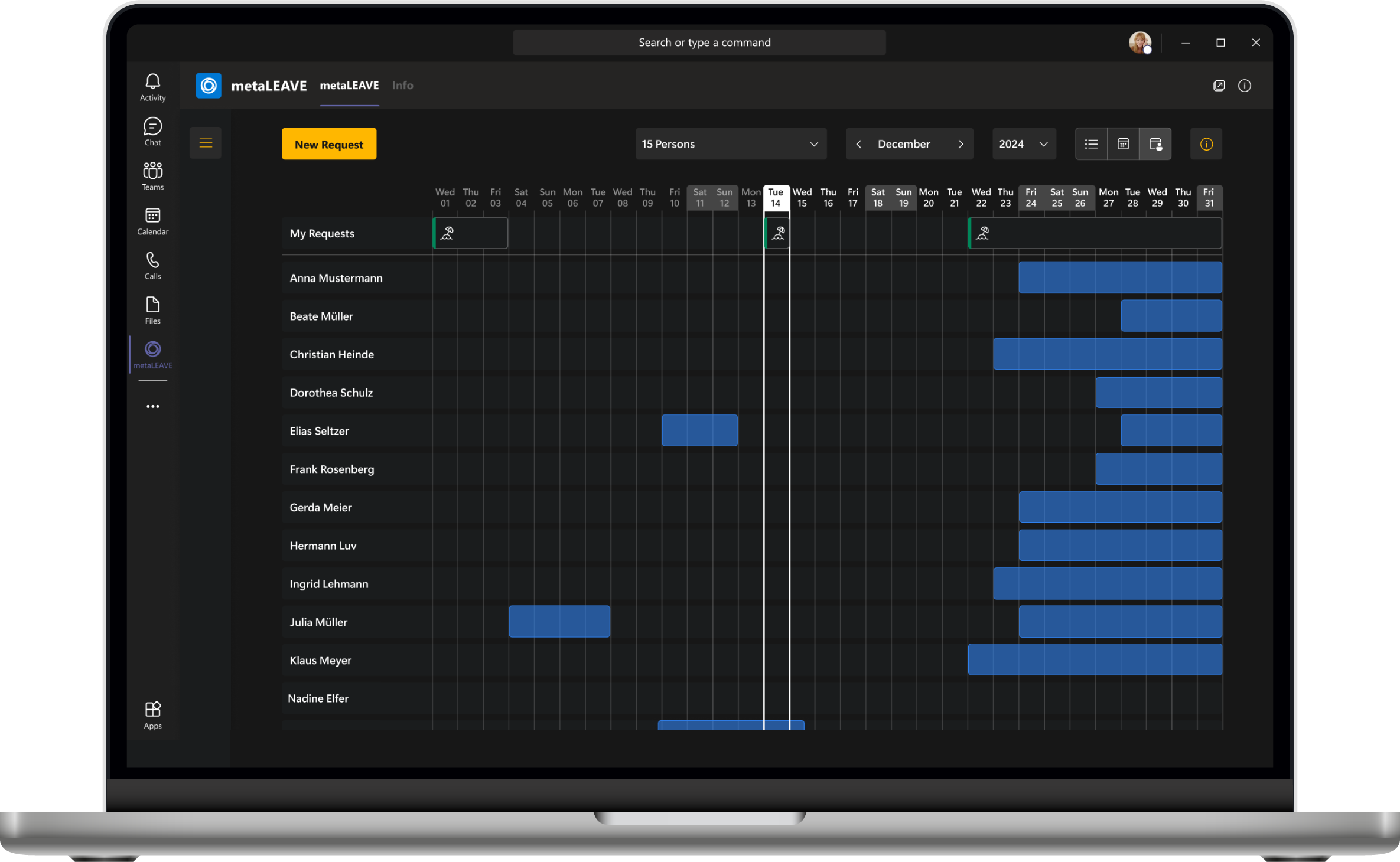
Task: Click the December month label
Action: [904, 144]
